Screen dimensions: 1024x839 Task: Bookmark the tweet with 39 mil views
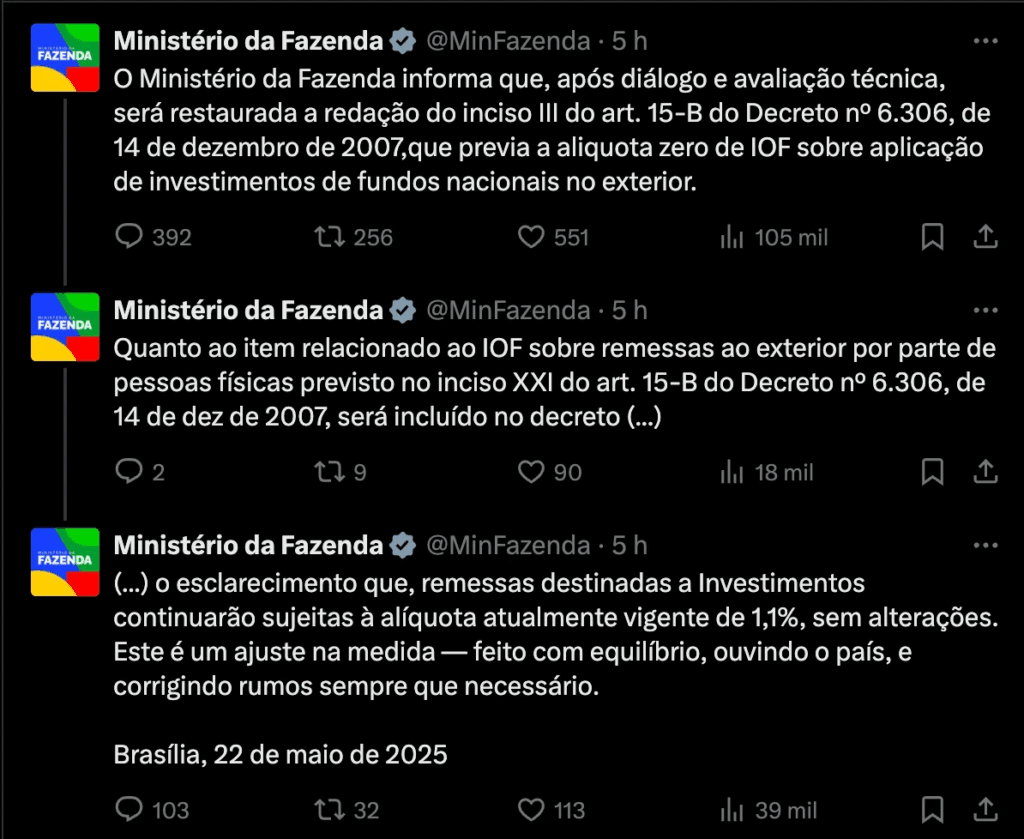point(932,809)
